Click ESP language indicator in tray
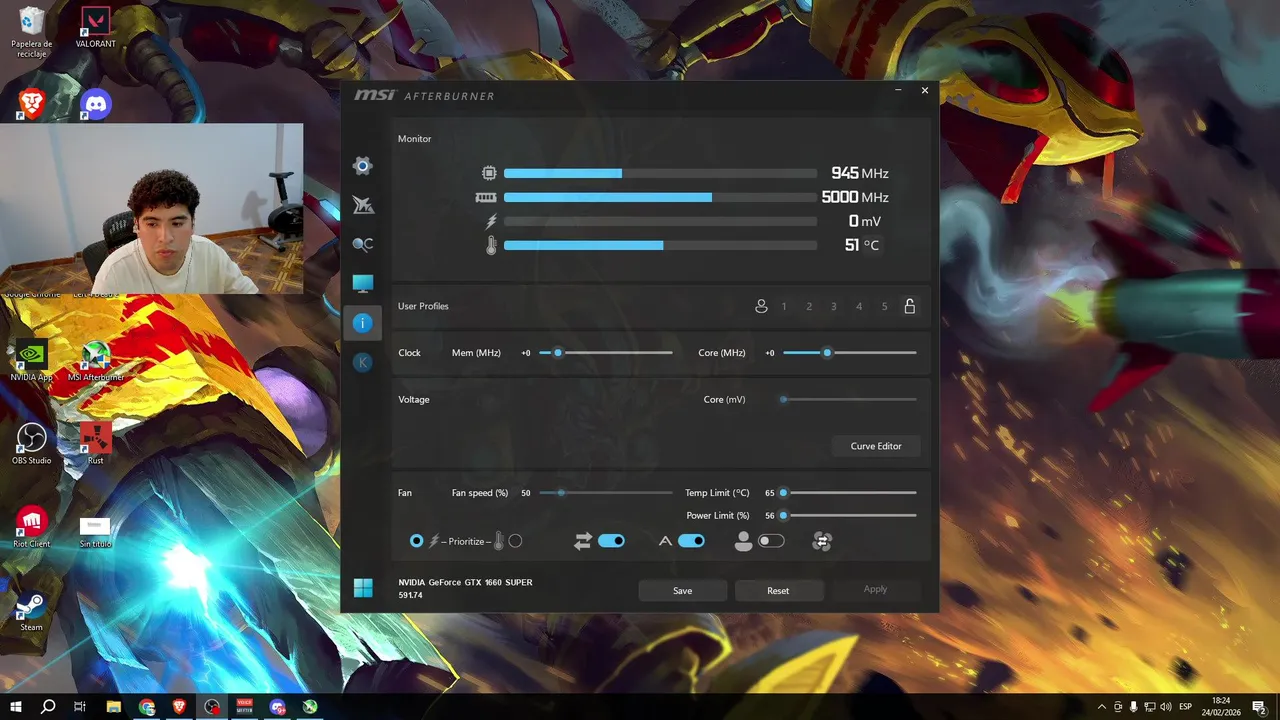The height and width of the screenshot is (720, 1280). 1185,706
